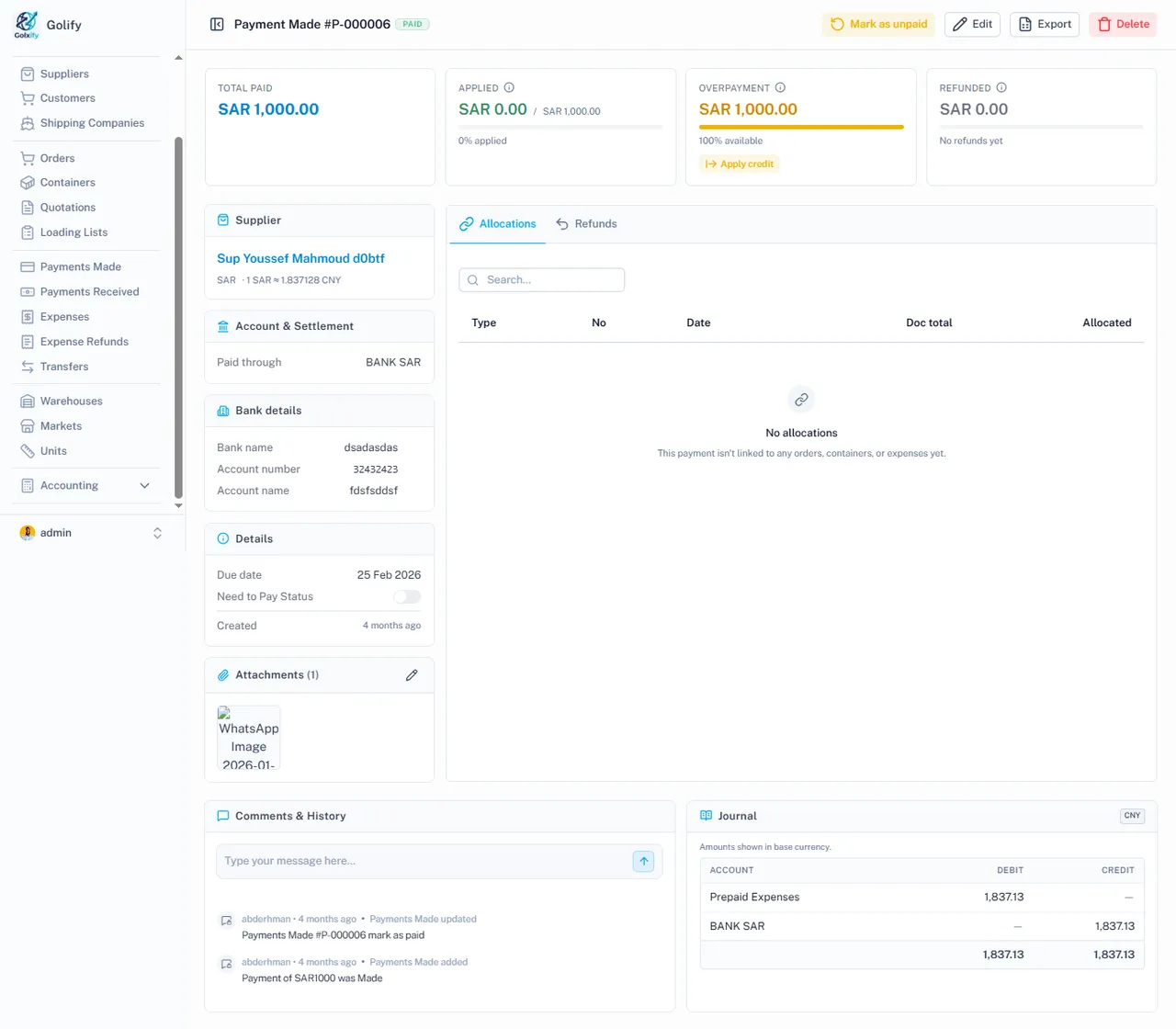
Task: Click the Supplier section icon
Action: (223, 220)
